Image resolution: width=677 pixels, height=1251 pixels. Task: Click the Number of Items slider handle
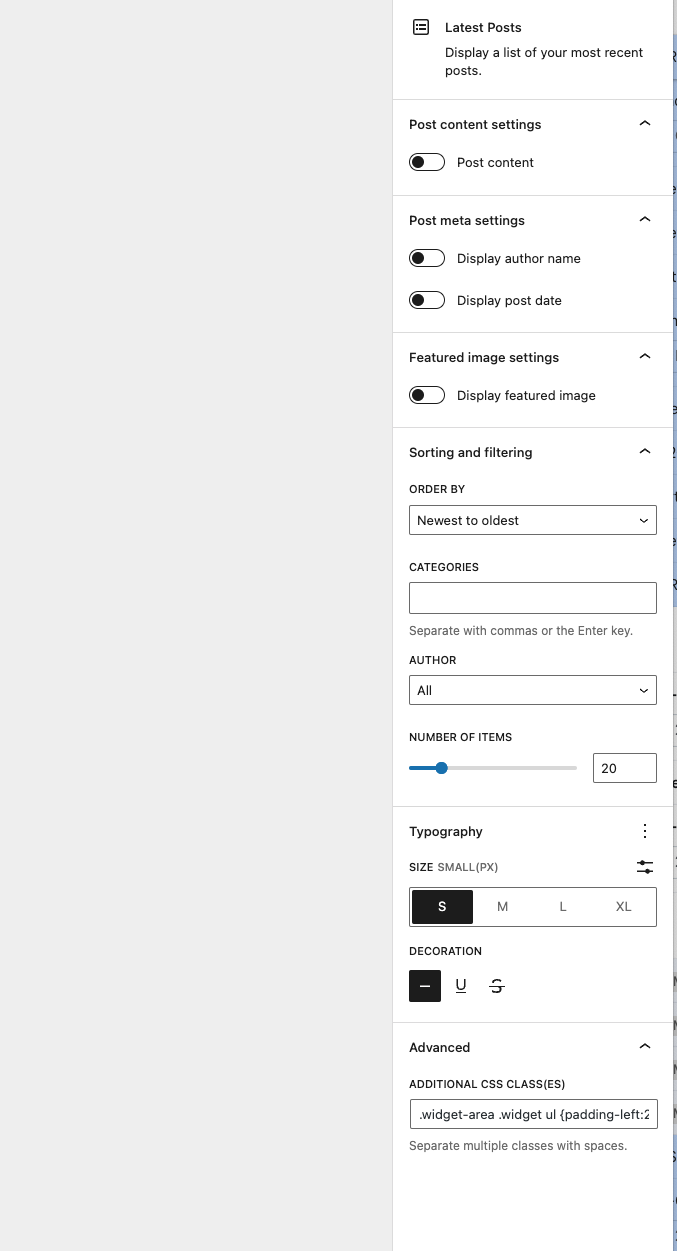coord(441,768)
